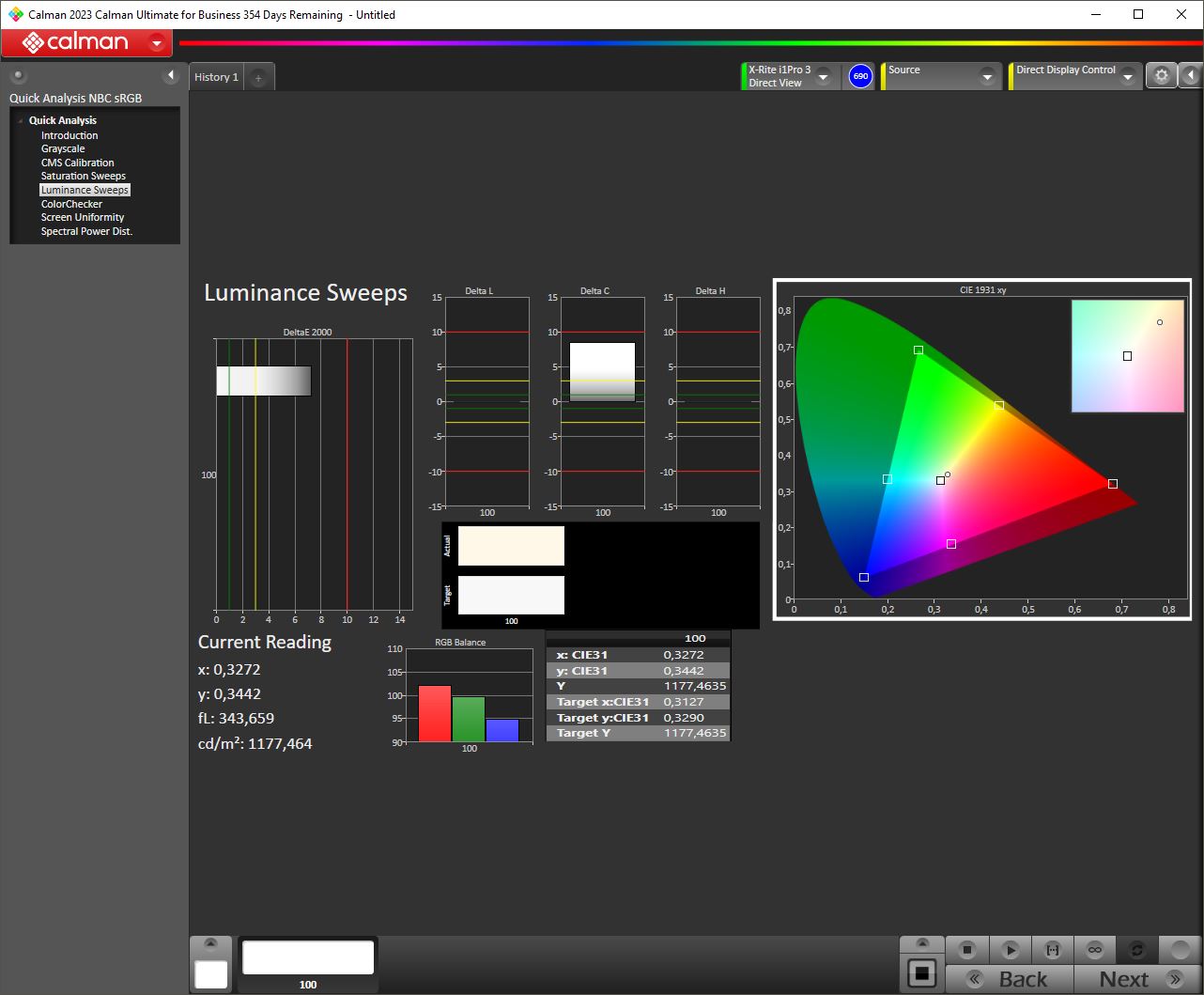Expand the arrow above the bottom-left white swatch

pyautogui.click(x=210, y=943)
